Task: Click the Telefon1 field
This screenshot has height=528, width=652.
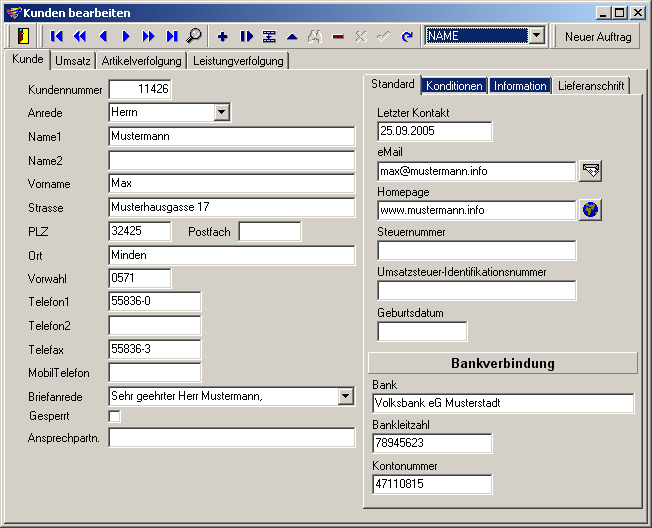Action: (x=155, y=301)
